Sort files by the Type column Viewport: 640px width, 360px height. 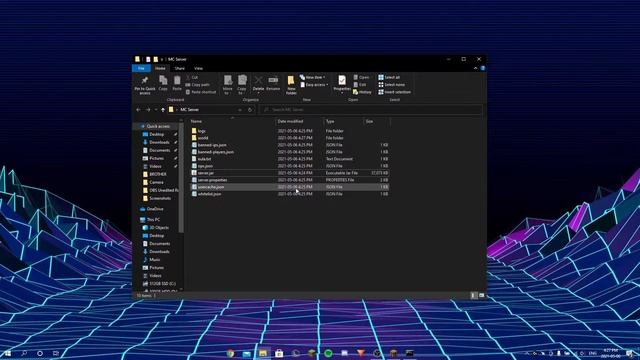click(343, 121)
